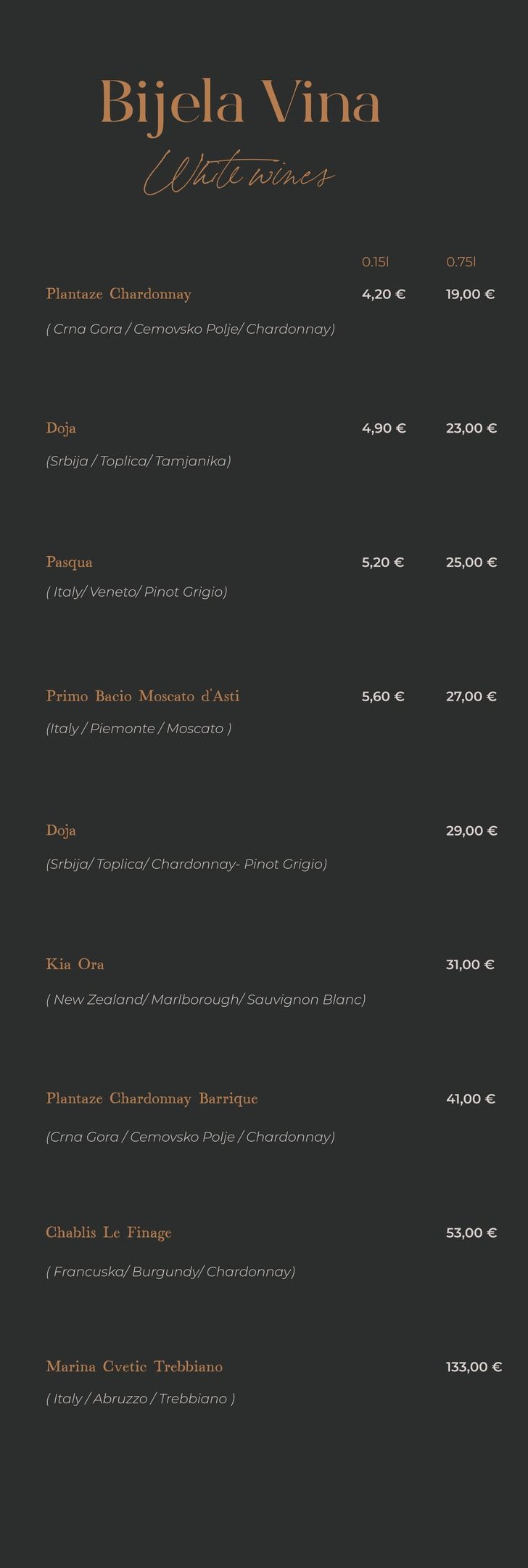Select the Chardonnay- Pinot Grigio description line

pos(186,864)
